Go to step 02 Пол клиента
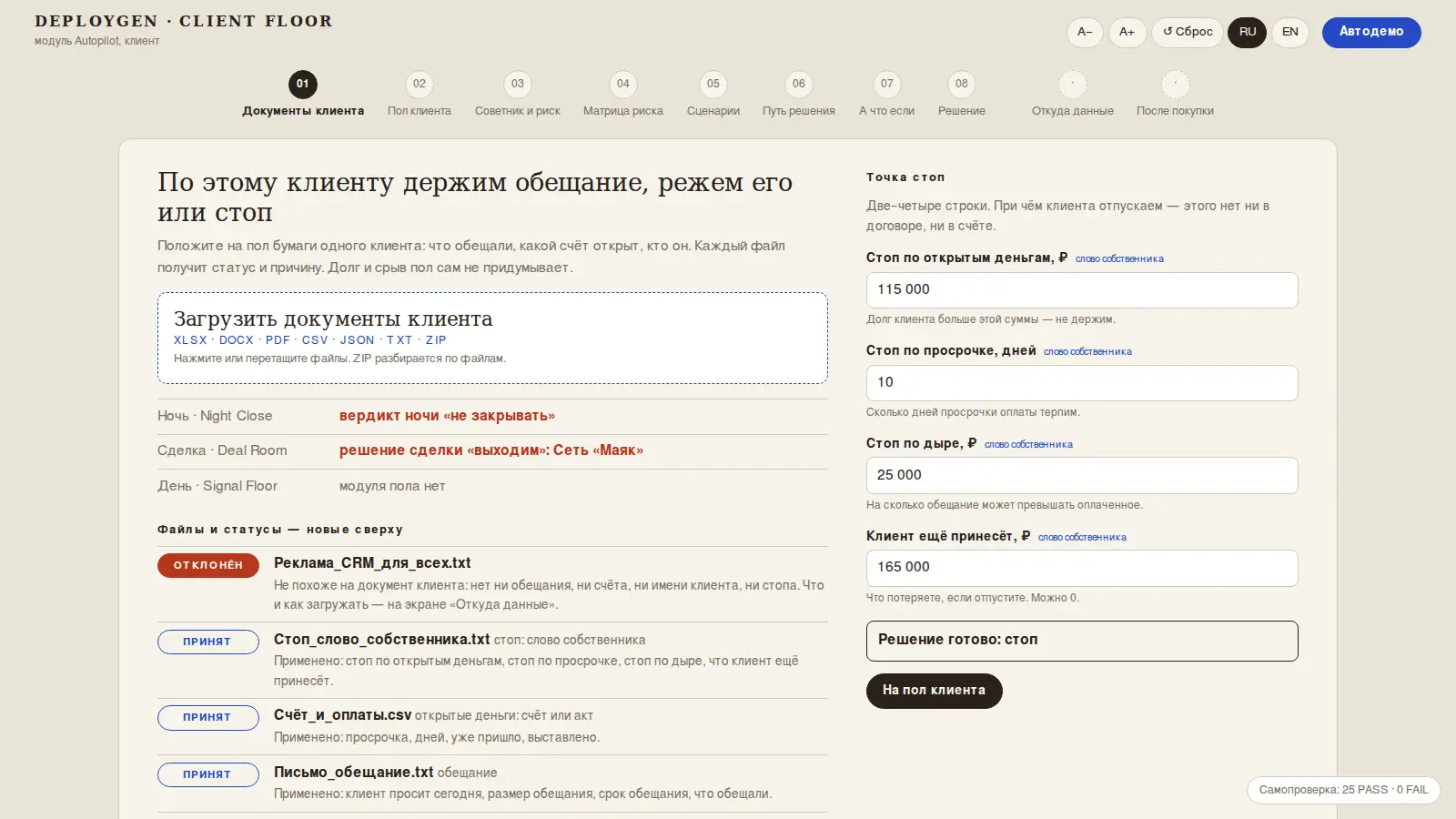 [x=420, y=95]
